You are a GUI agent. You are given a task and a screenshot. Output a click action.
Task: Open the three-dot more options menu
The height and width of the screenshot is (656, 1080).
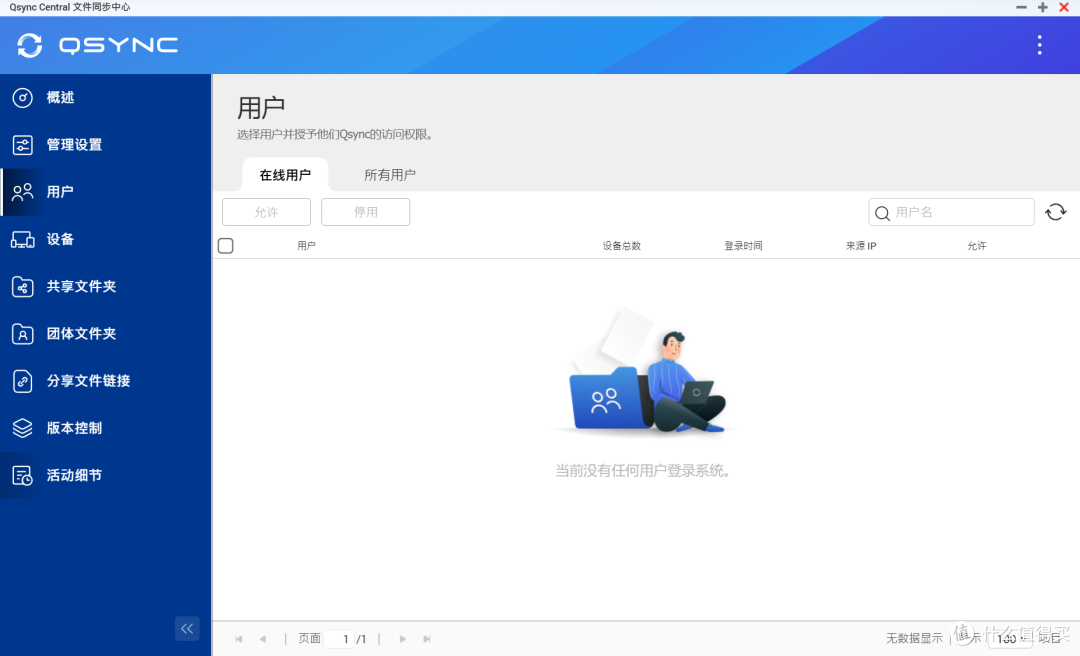[x=1039, y=45]
